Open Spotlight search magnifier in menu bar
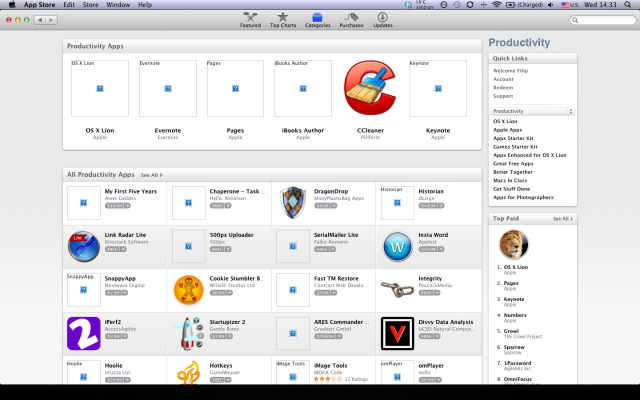This screenshot has width=640, height=400. click(628, 5)
